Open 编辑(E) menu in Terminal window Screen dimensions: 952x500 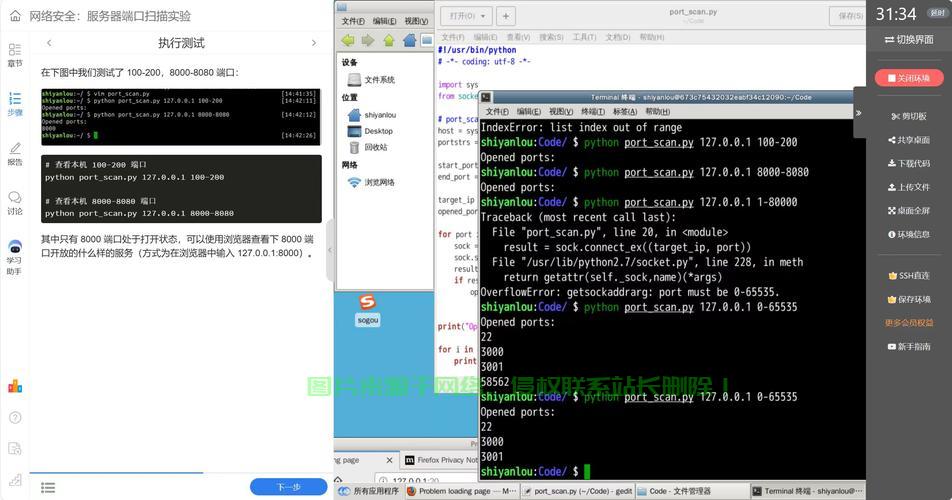528,112
